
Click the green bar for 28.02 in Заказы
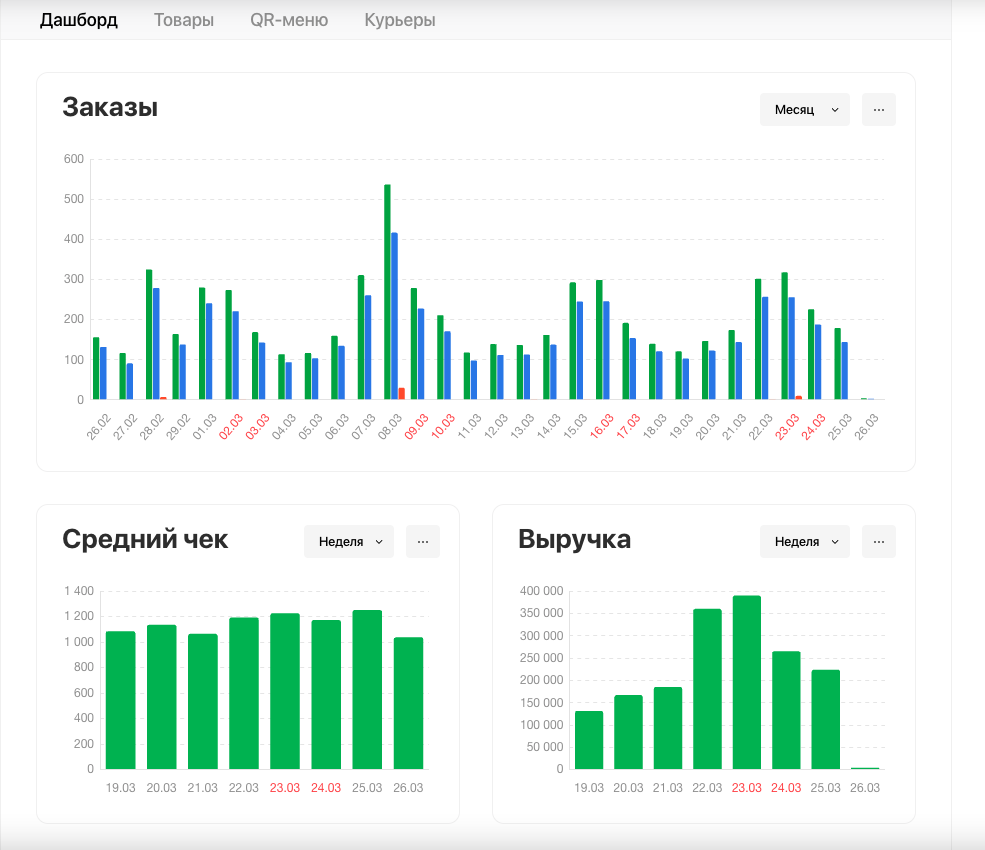[149, 335]
